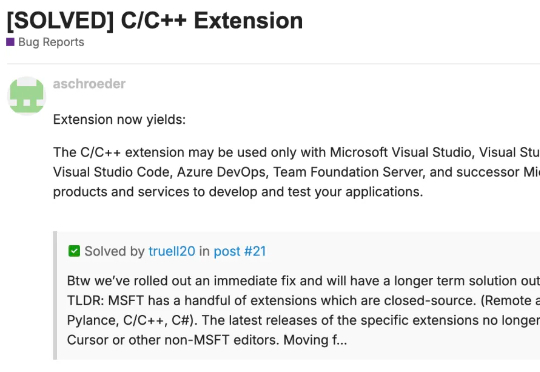Image resolution: width=540 pixels, height=372 pixels.
Task: Open truell20's profile link
Action: pos(172,251)
